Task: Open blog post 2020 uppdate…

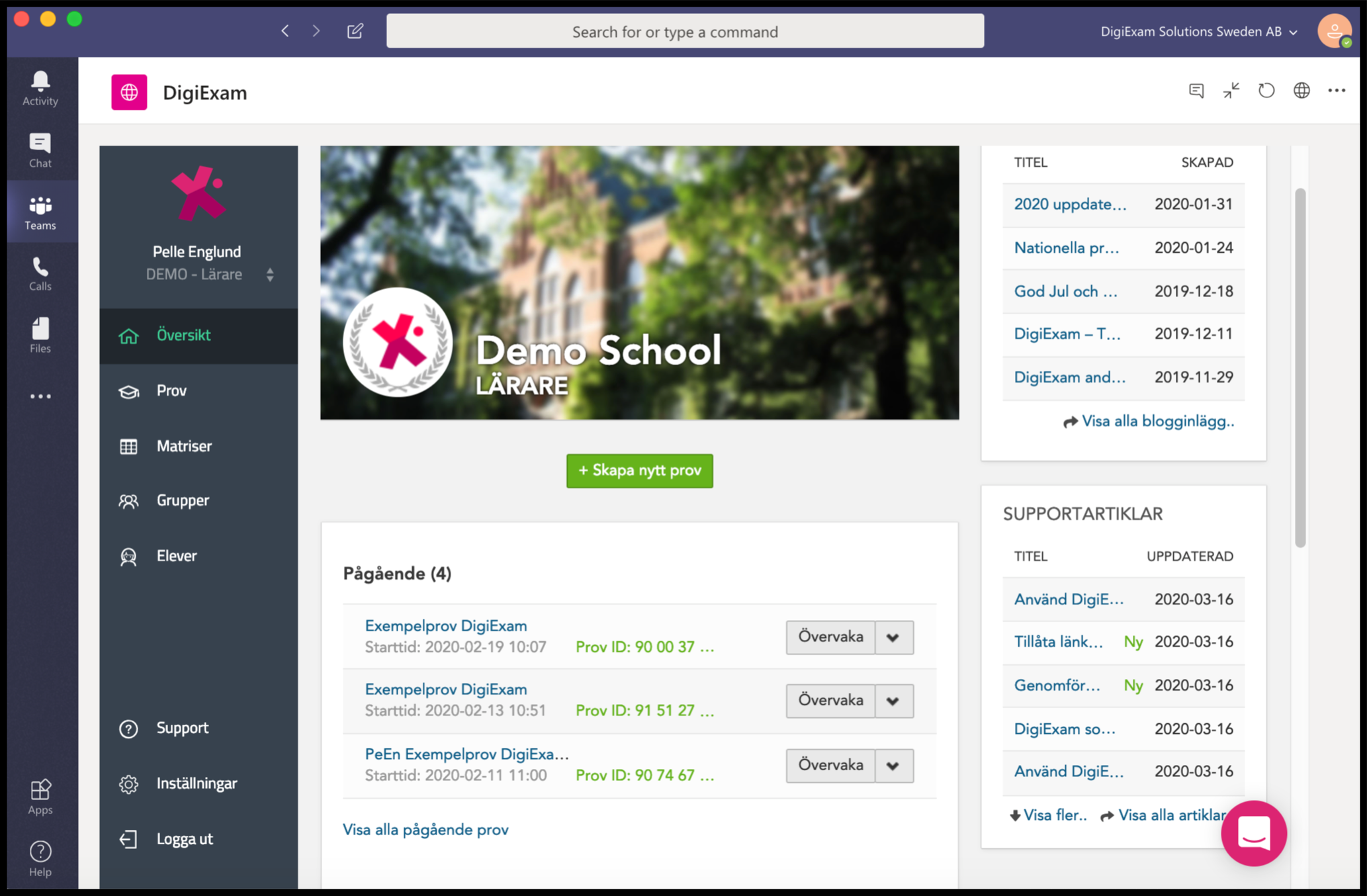Action: pyautogui.click(x=1070, y=204)
